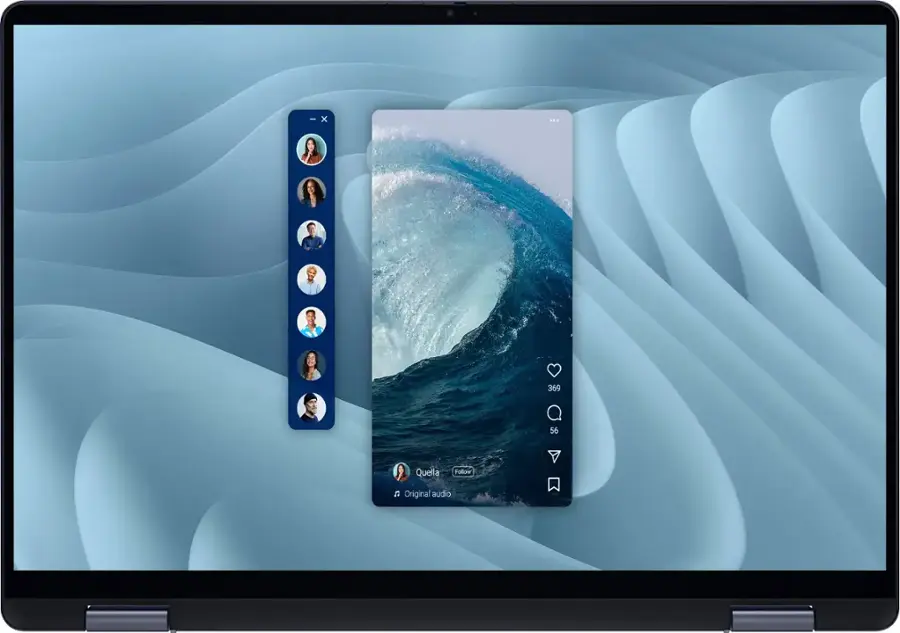900x633 pixels.
Task: Open the three-dot menu on the video card
Action: click(554, 120)
